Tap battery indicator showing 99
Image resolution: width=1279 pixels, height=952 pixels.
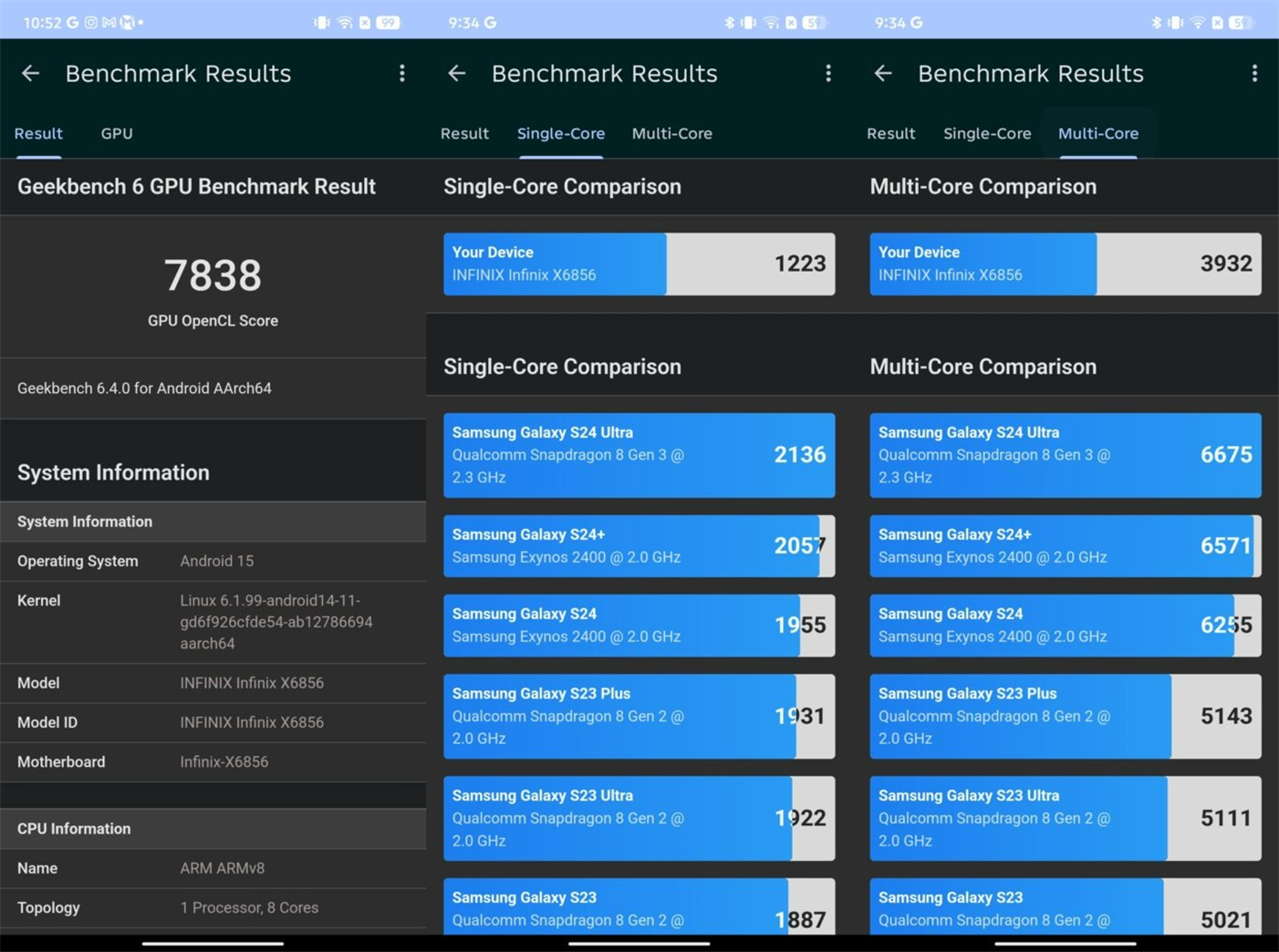point(389,23)
